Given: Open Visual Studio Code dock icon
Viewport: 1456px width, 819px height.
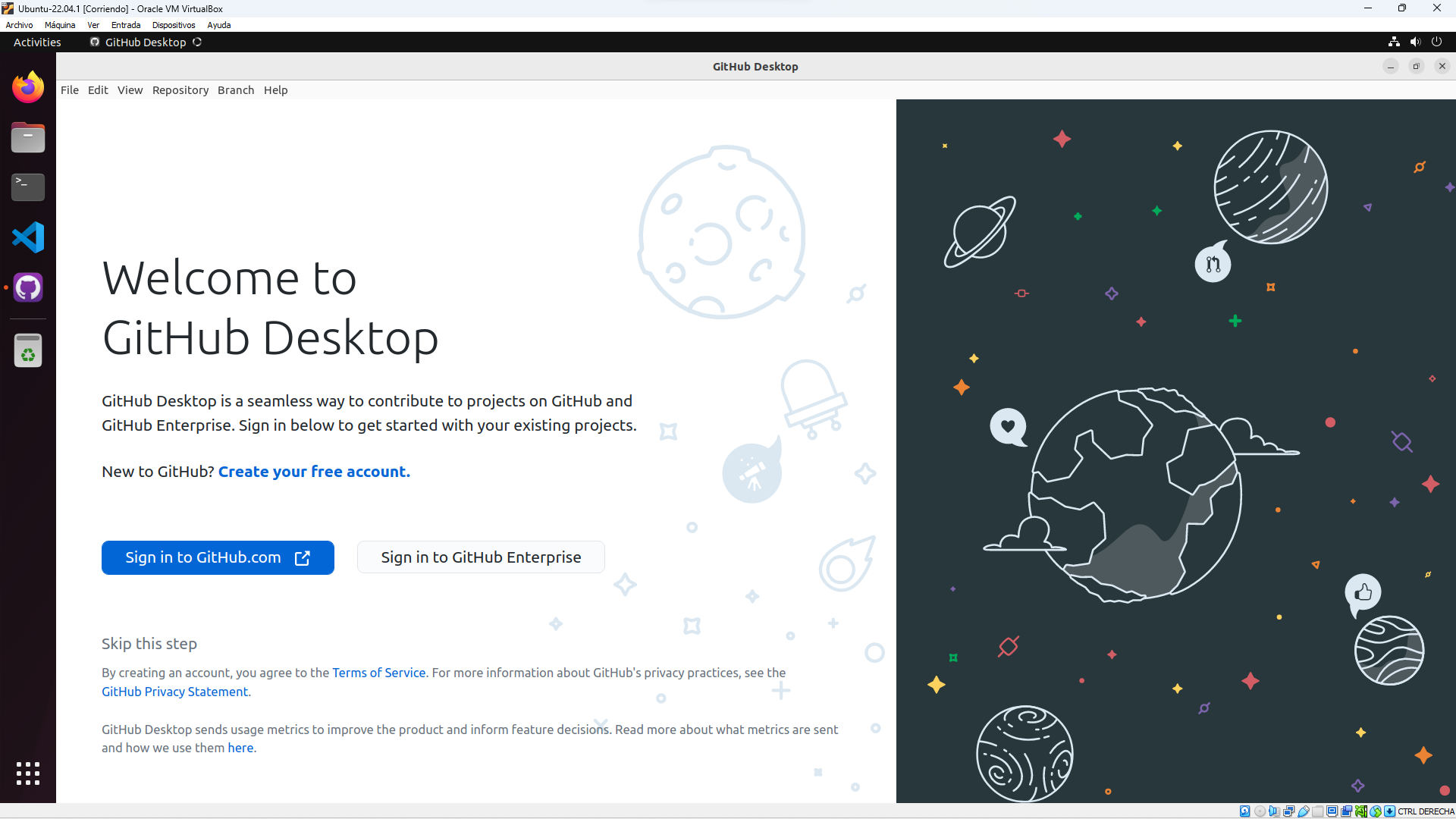Looking at the screenshot, I should [28, 237].
